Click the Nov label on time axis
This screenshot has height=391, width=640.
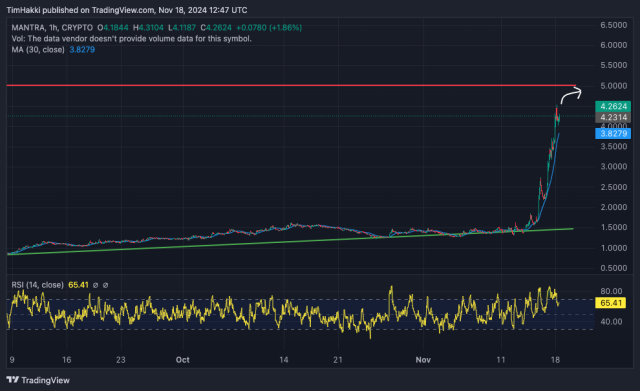423,360
